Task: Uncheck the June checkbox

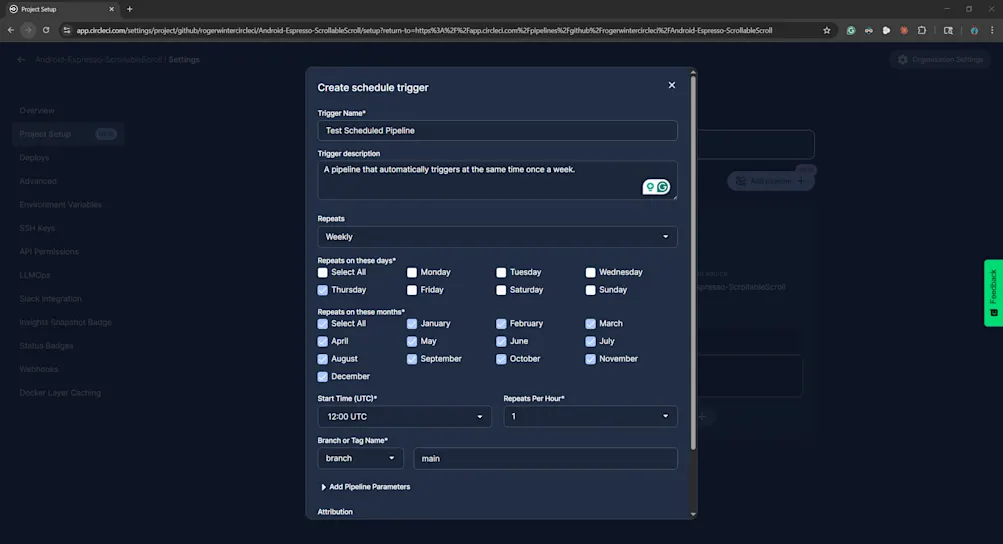Action: (x=501, y=342)
